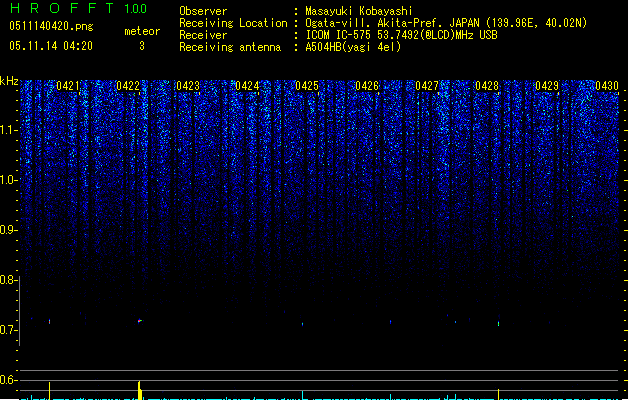Click the kHz axis unit label
The image size is (629, 400).
coord(9,81)
